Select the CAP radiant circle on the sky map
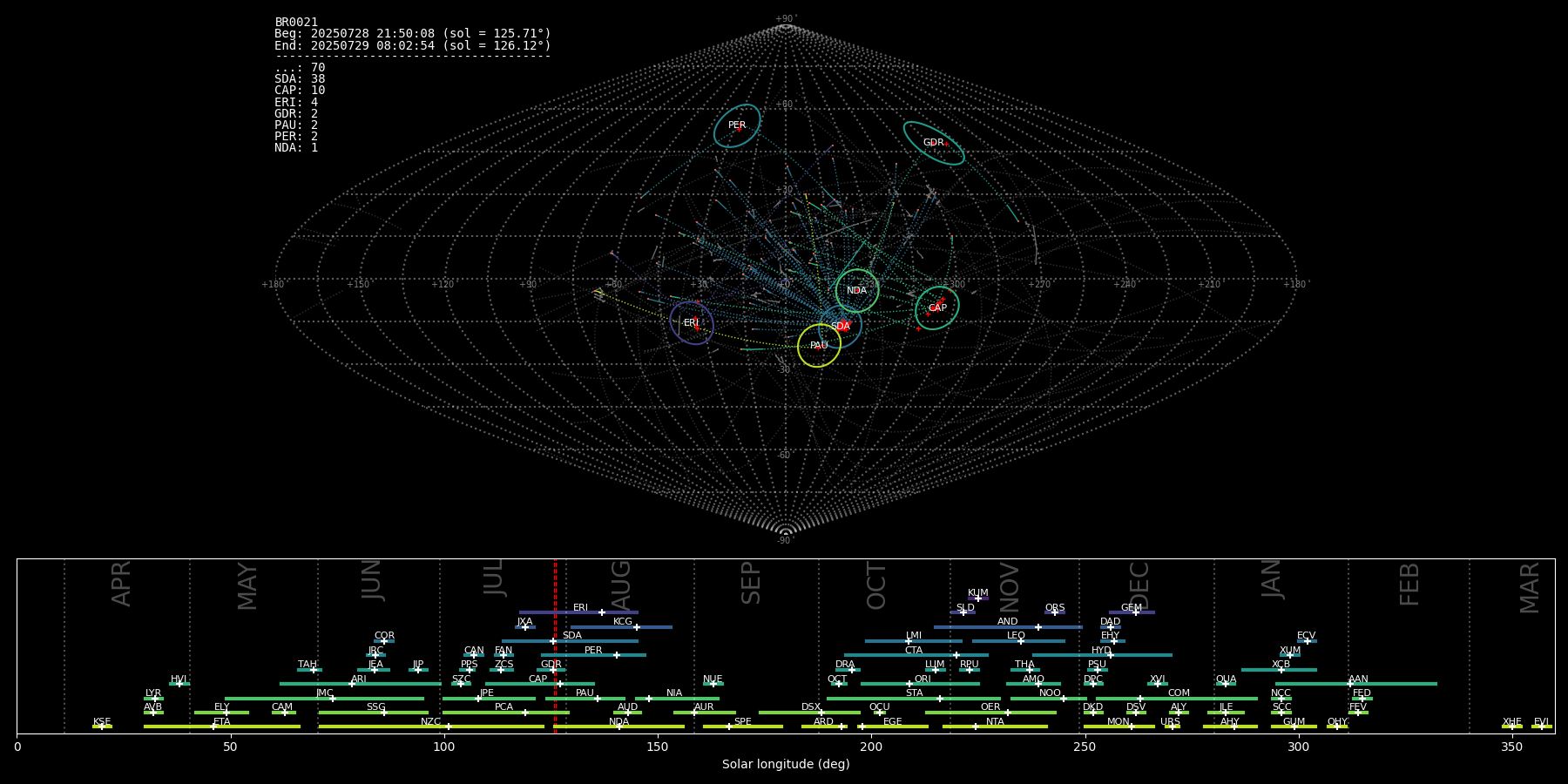The width and height of the screenshot is (1568, 784). click(937, 308)
